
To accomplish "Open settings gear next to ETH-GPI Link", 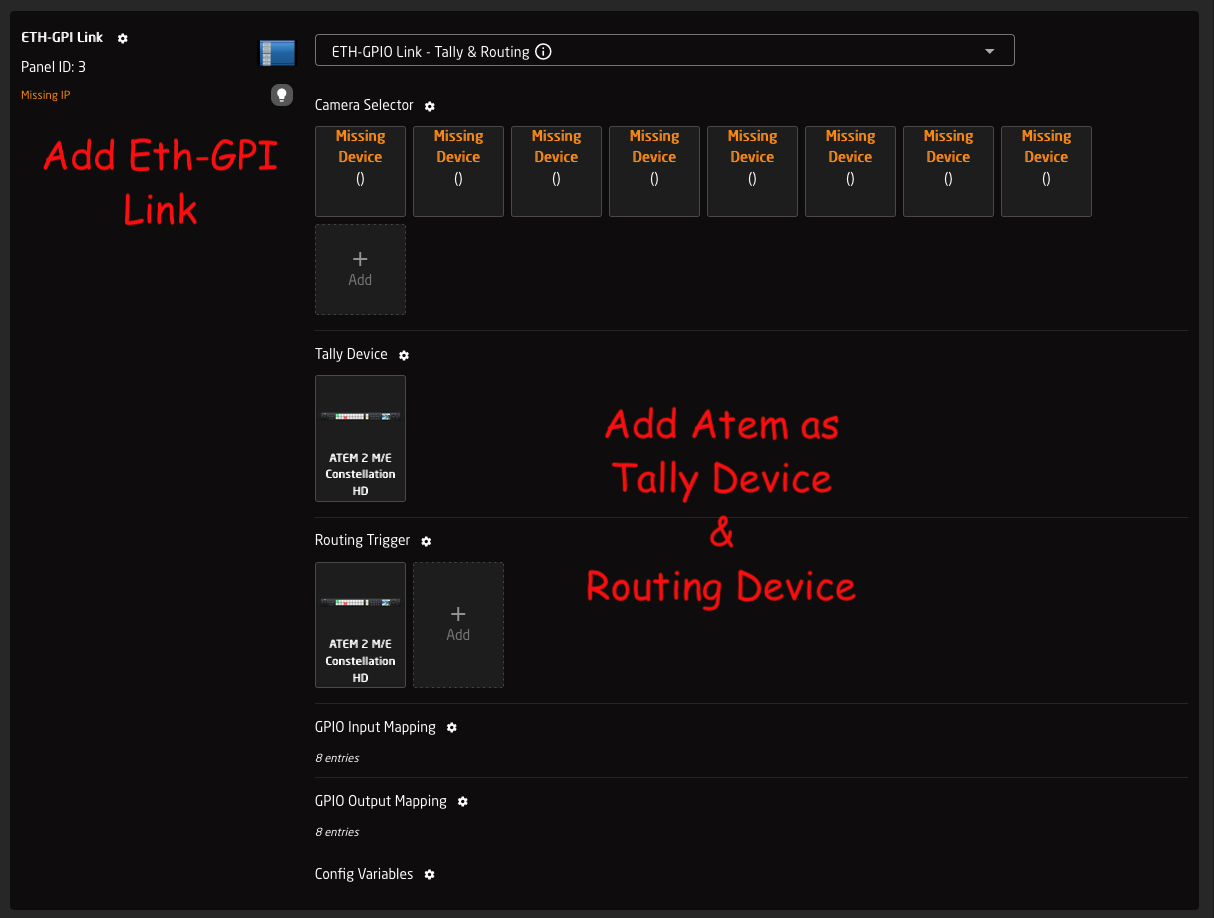I will (x=123, y=38).
